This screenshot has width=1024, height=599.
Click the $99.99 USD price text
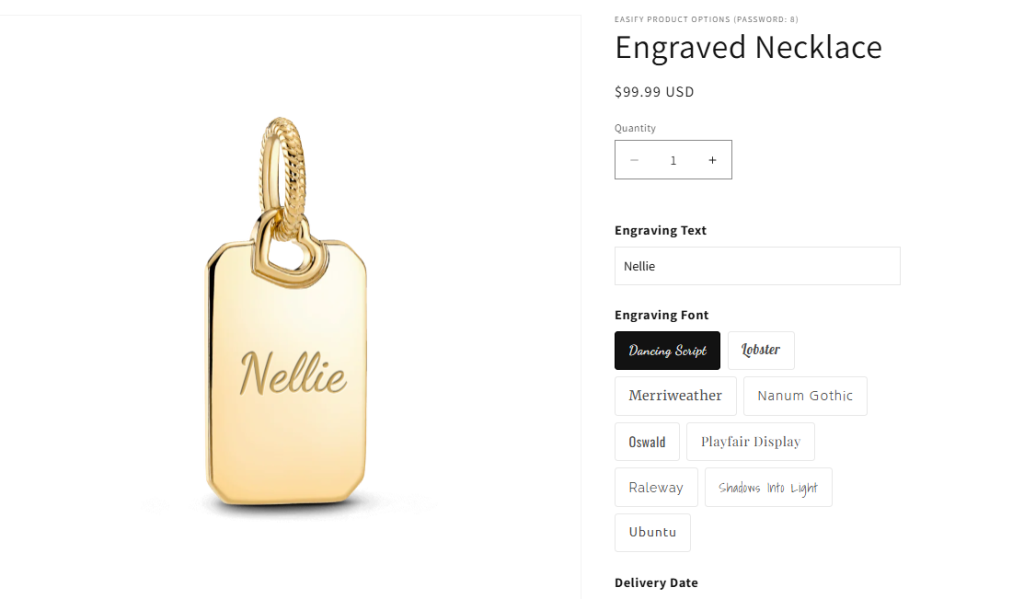tap(654, 92)
